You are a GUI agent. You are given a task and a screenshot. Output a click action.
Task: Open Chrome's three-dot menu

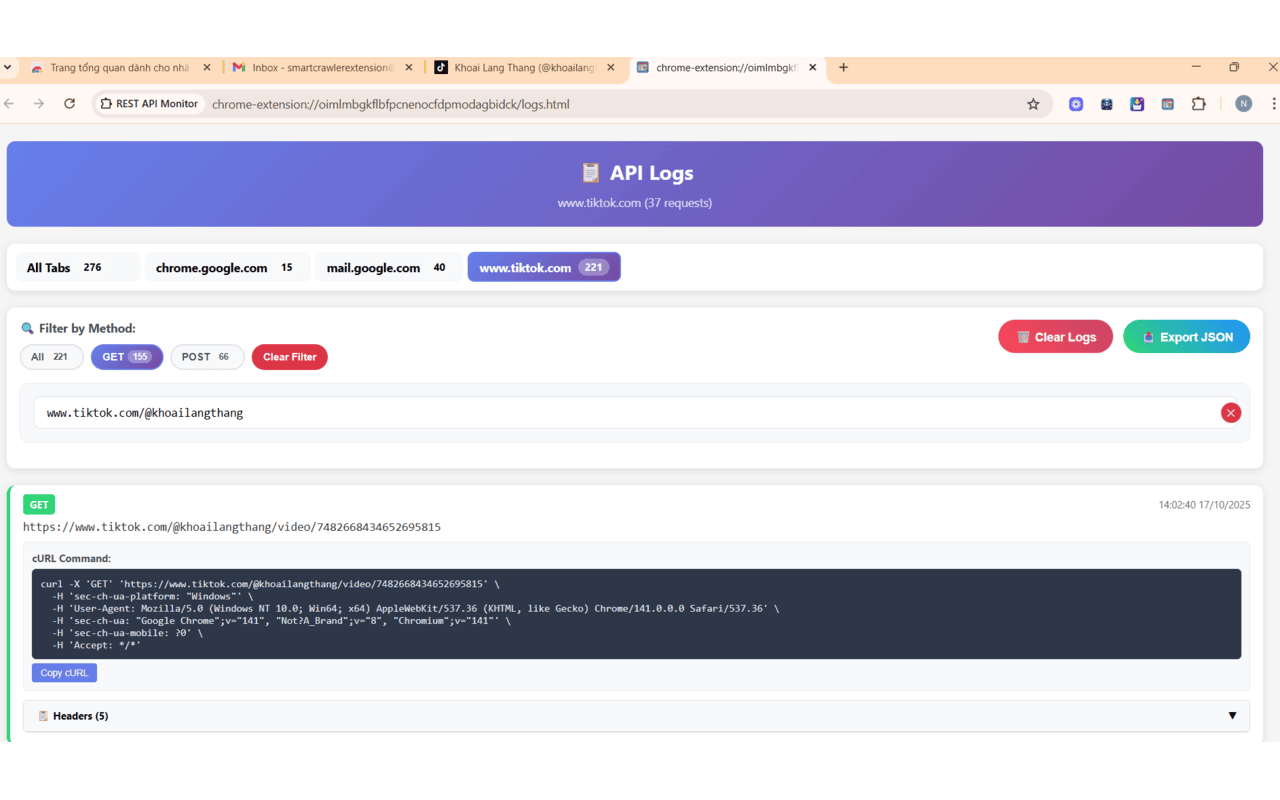1273,104
